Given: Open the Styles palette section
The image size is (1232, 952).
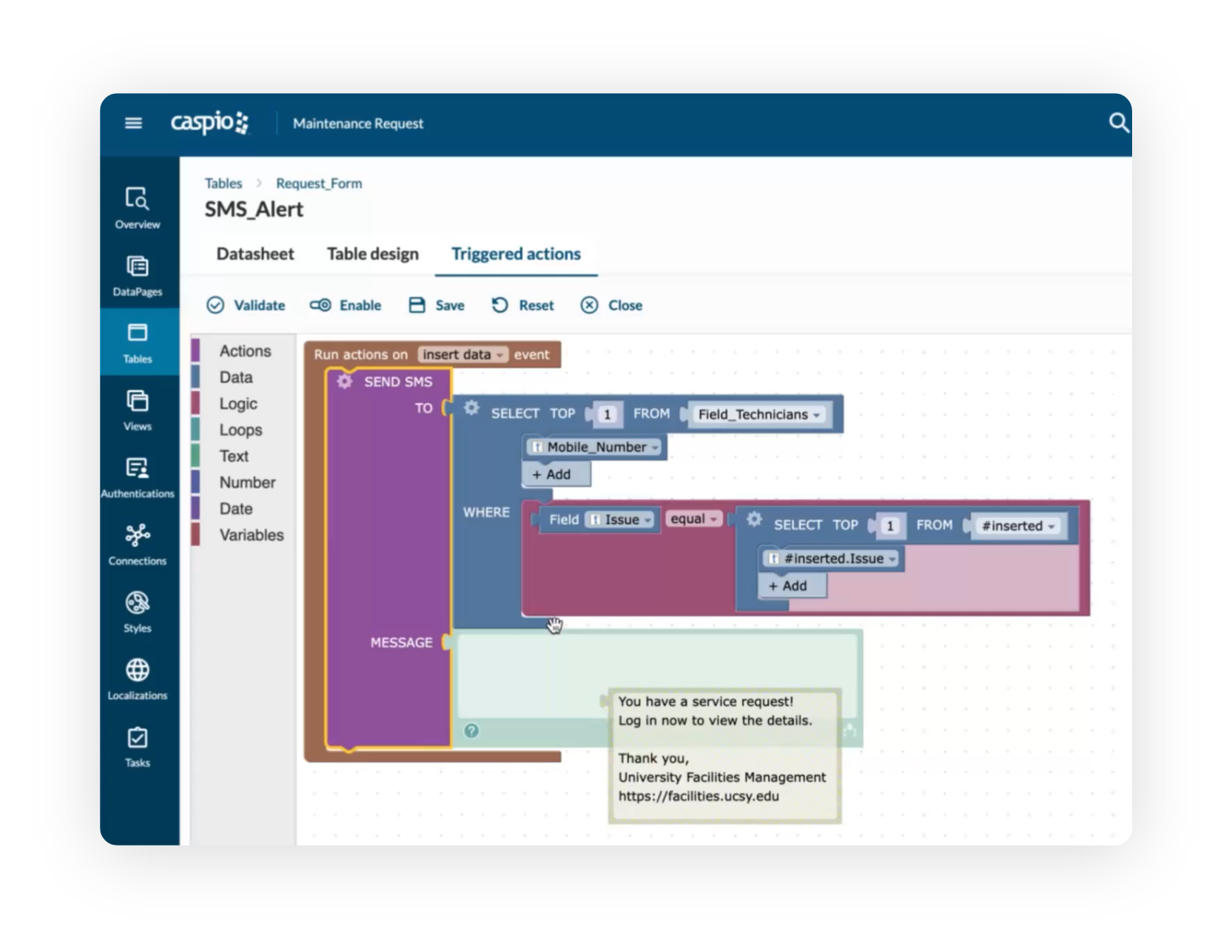Looking at the screenshot, I should (x=138, y=612).
